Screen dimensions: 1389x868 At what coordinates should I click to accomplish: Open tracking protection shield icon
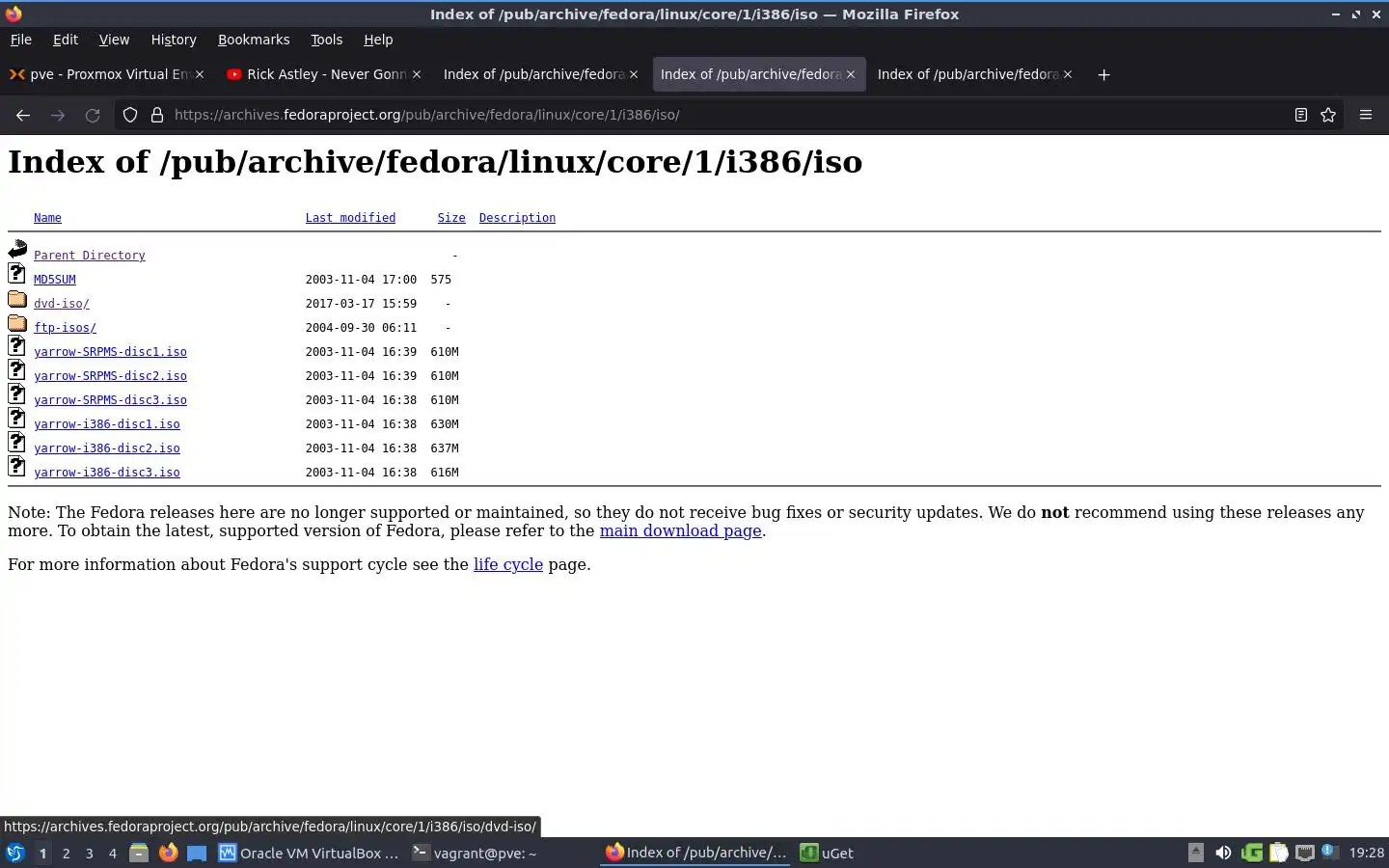(x=130, y=115)
